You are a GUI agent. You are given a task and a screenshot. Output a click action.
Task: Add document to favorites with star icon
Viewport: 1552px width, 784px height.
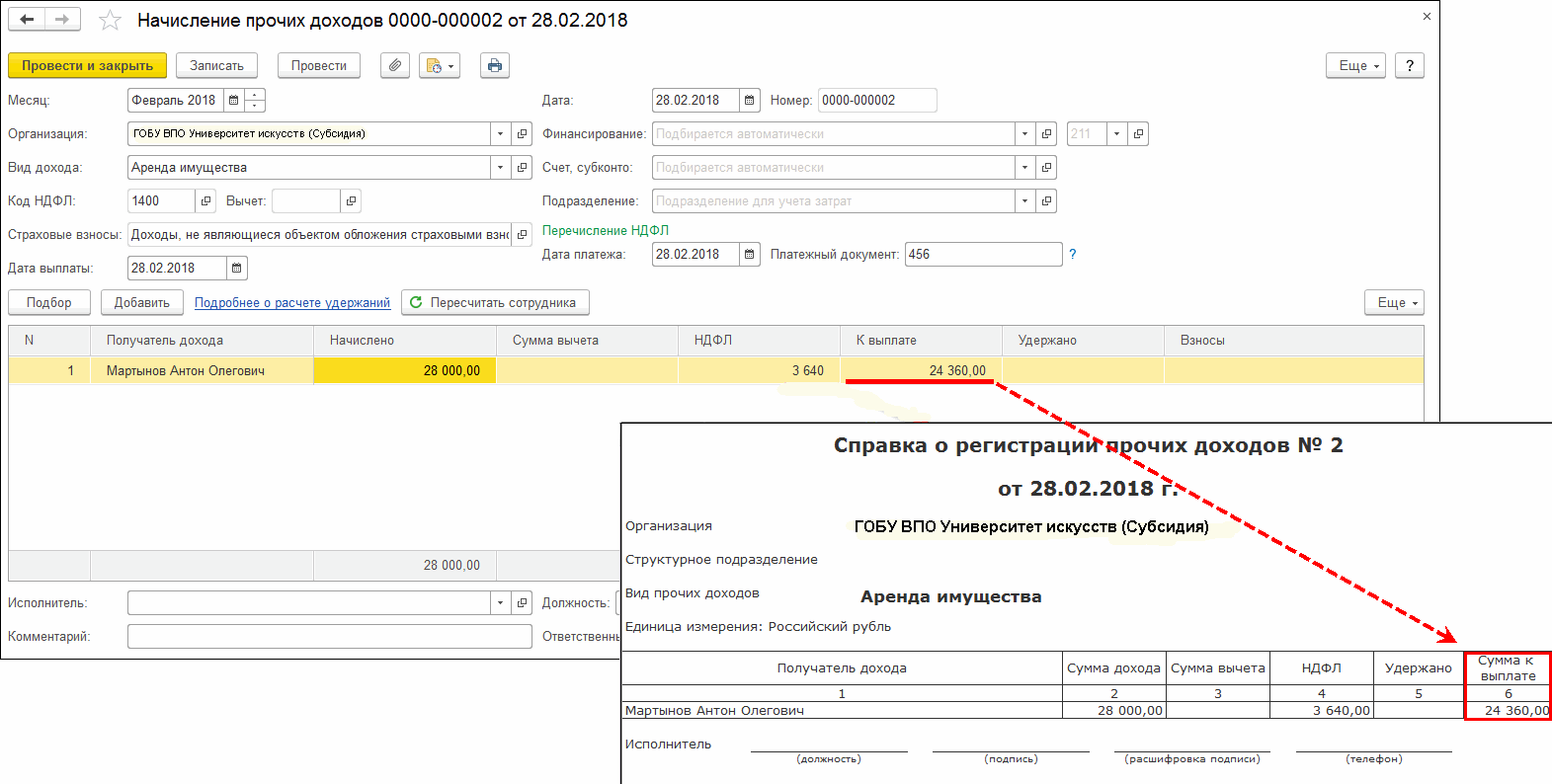click(110, 20)
